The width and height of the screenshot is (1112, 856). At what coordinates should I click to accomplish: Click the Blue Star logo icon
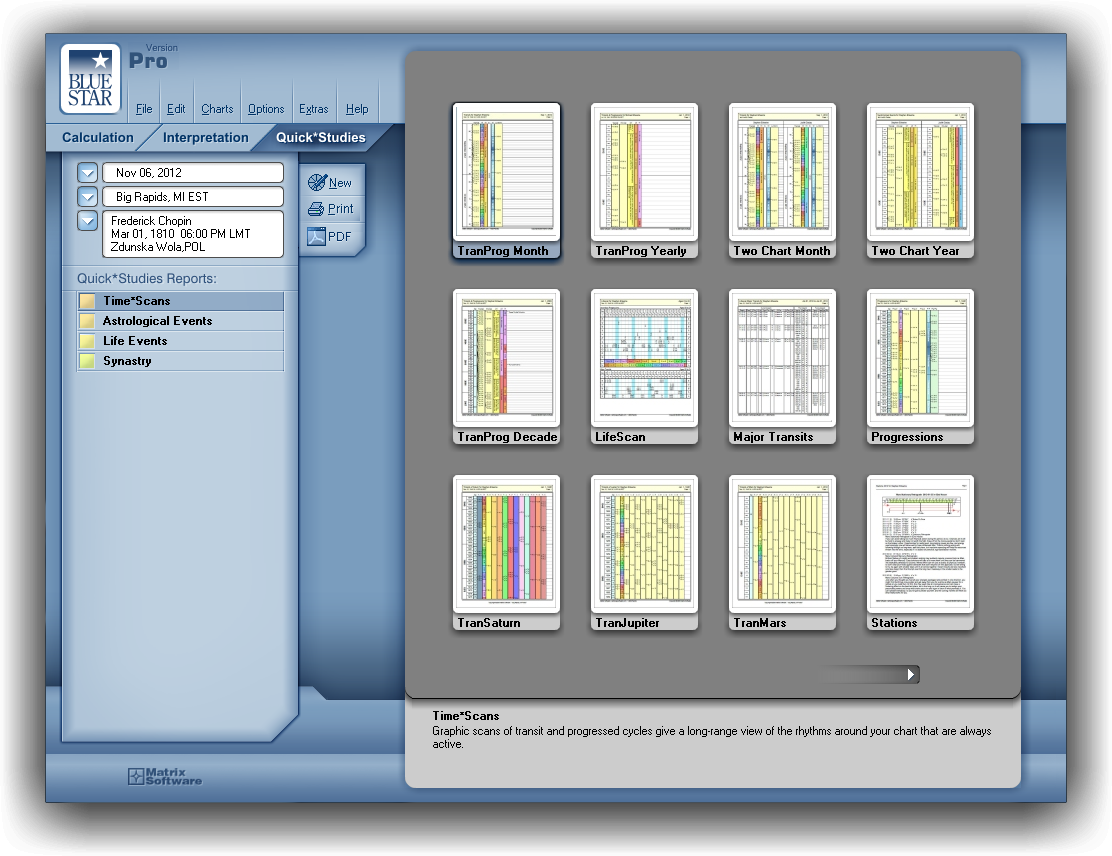[x=90, y=79]
